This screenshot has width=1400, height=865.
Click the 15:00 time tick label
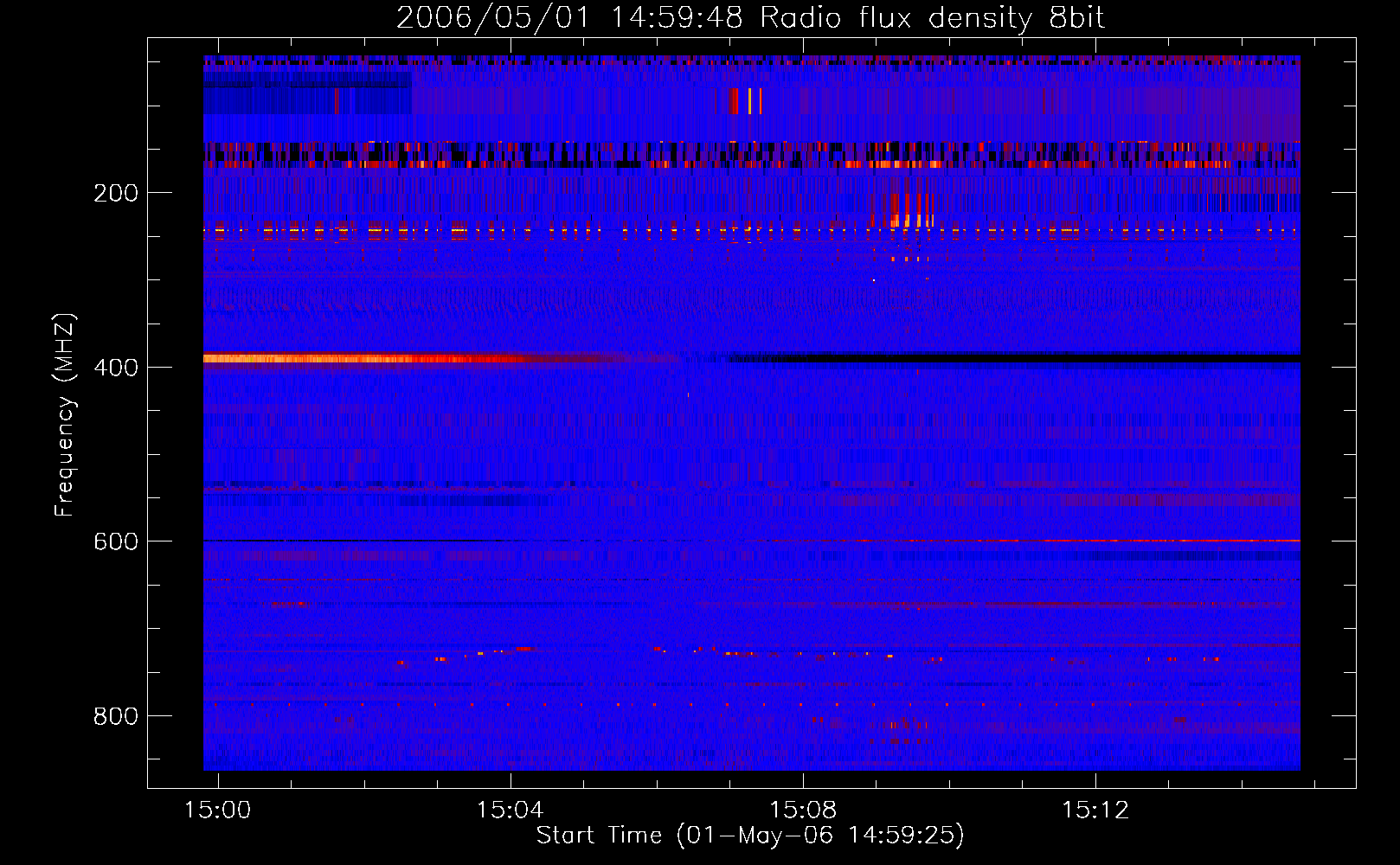pos(218,810)
